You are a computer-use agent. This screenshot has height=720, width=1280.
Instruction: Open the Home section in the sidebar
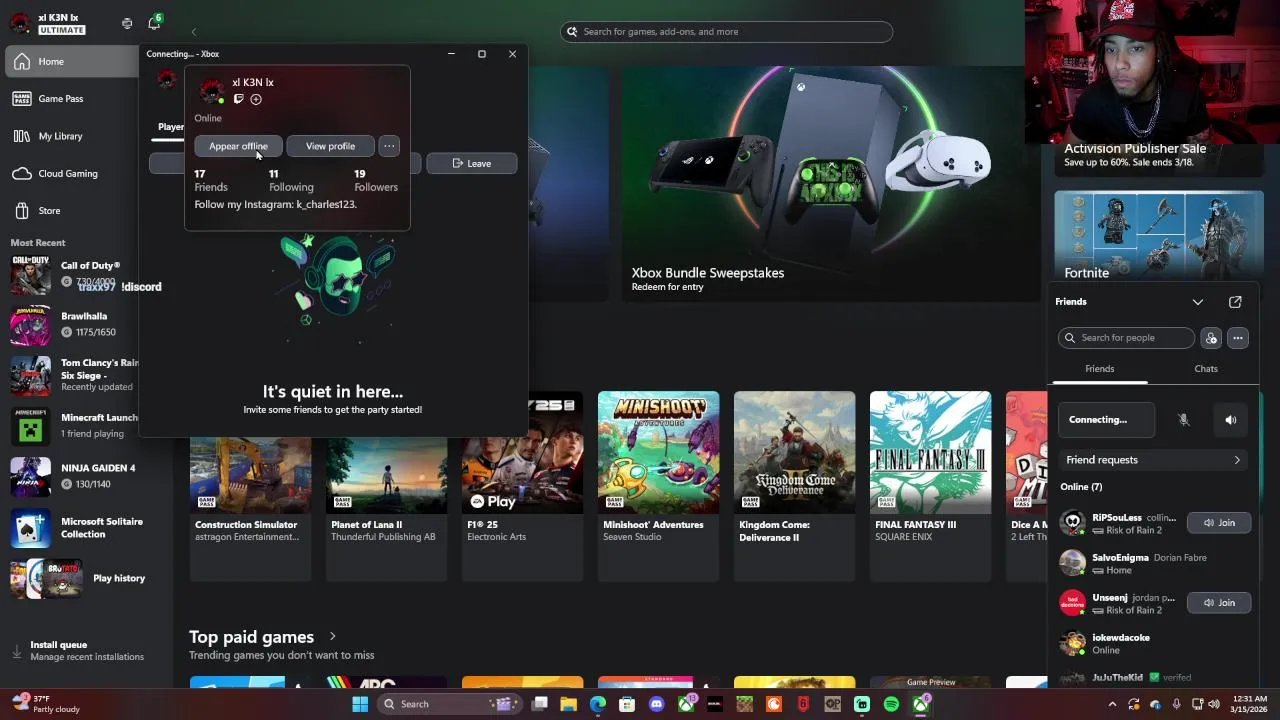(x=70, y=62)
